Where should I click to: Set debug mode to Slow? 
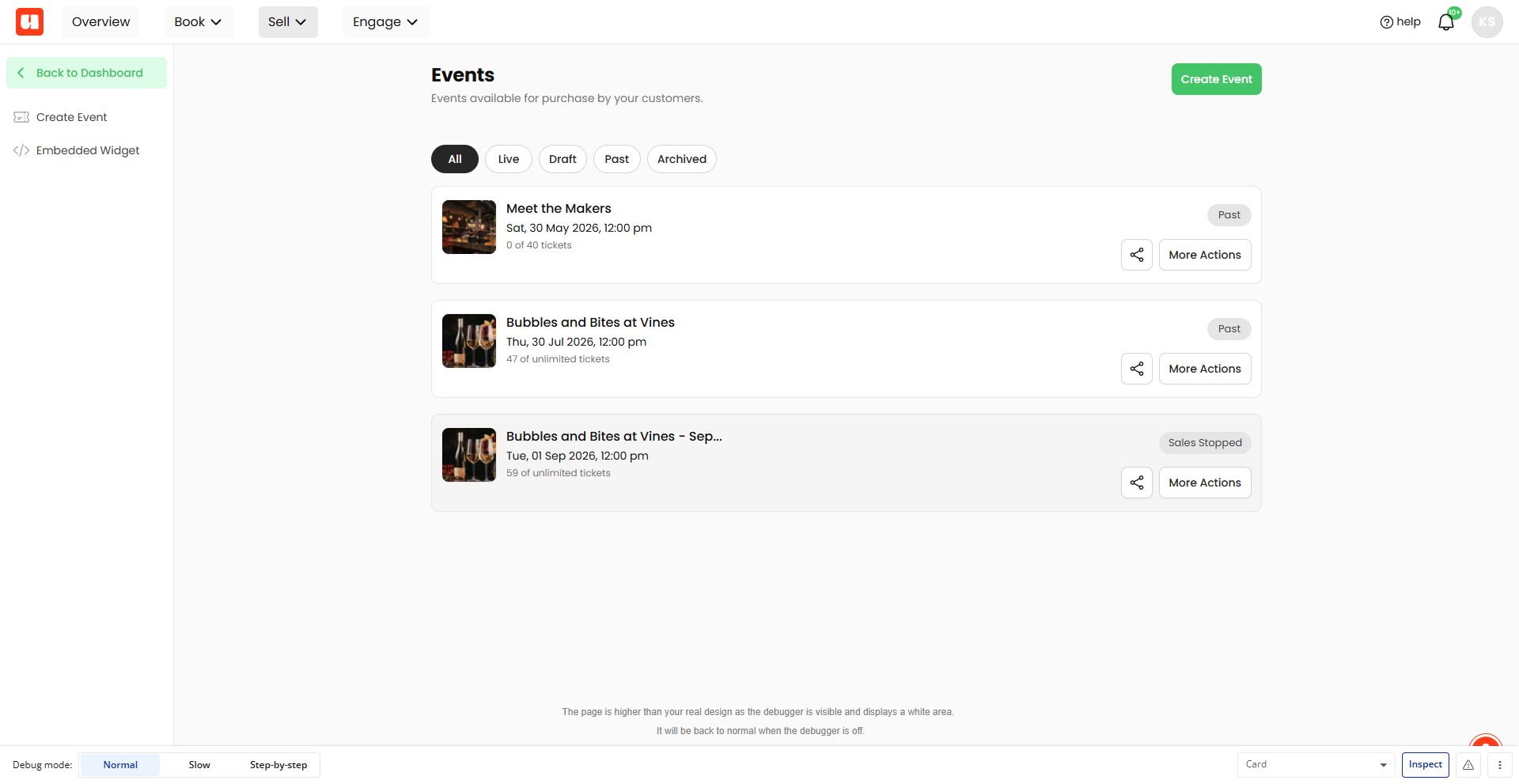(x=199, y=765)
